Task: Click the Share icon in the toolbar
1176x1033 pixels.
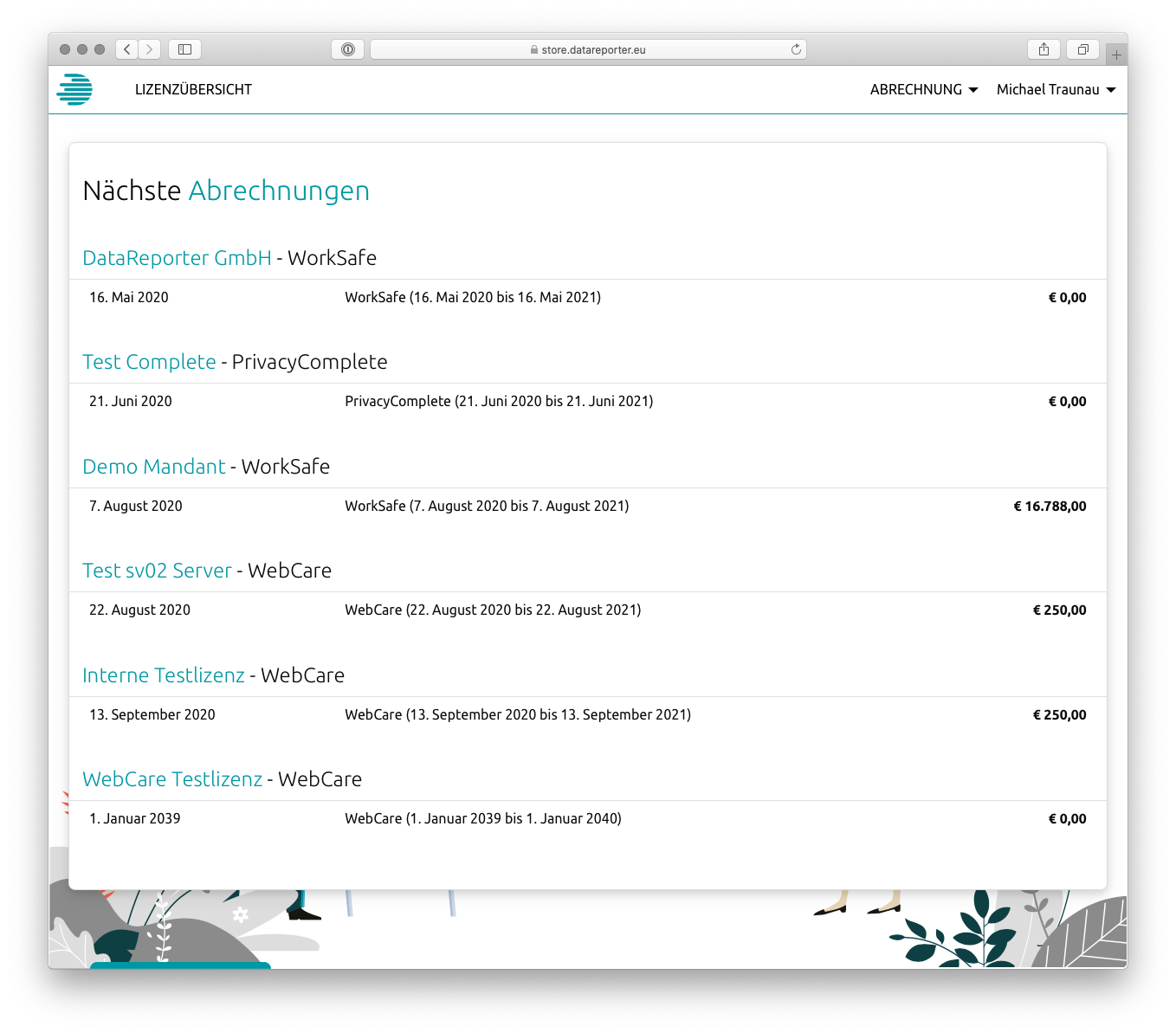Action: coord(1043,49)
